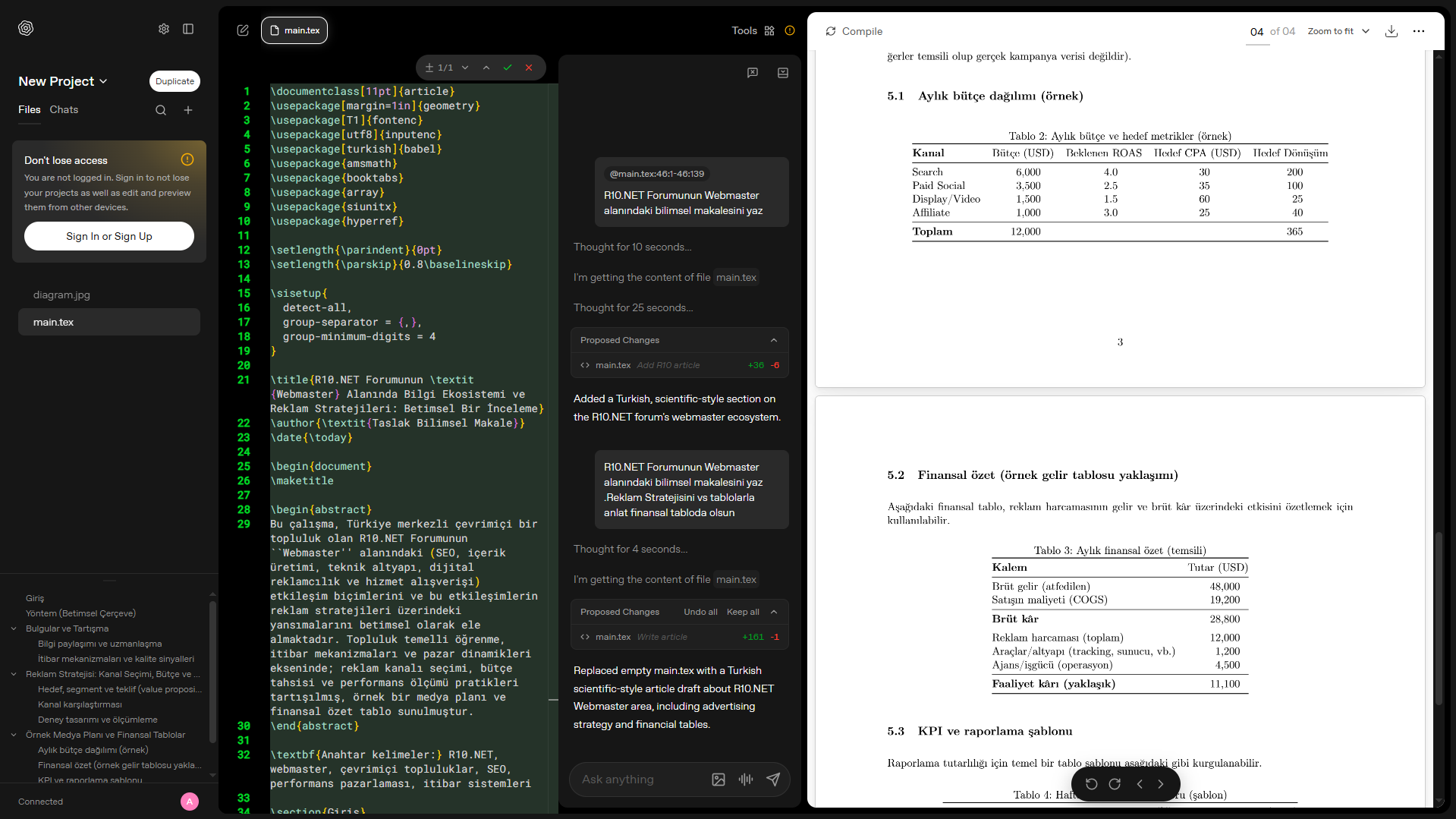Screen dimensions: 1456x819
Task: Open new chat comment icon
Action: tap(753, 73)
